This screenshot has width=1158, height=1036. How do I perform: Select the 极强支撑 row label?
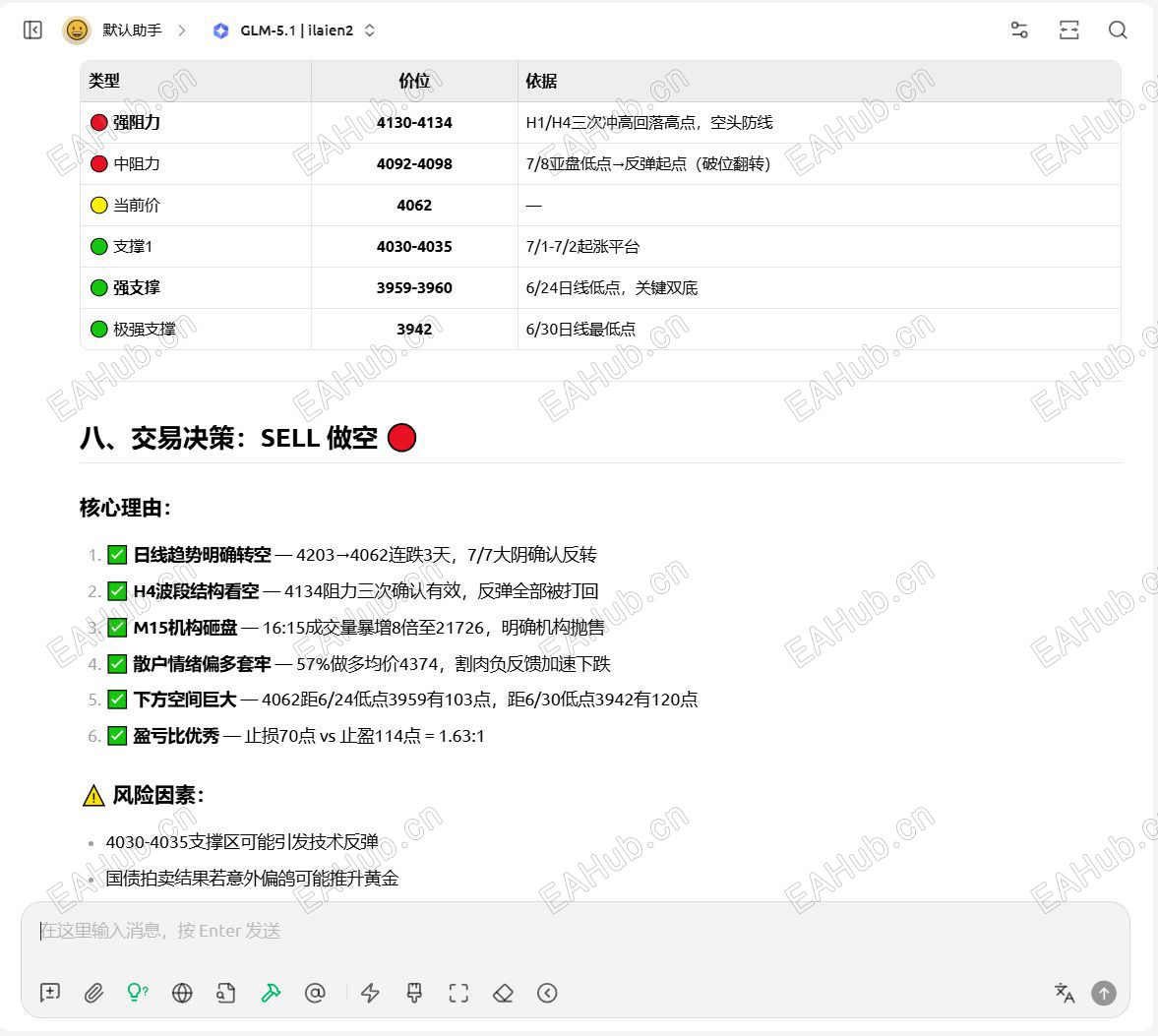click(144, 329)
